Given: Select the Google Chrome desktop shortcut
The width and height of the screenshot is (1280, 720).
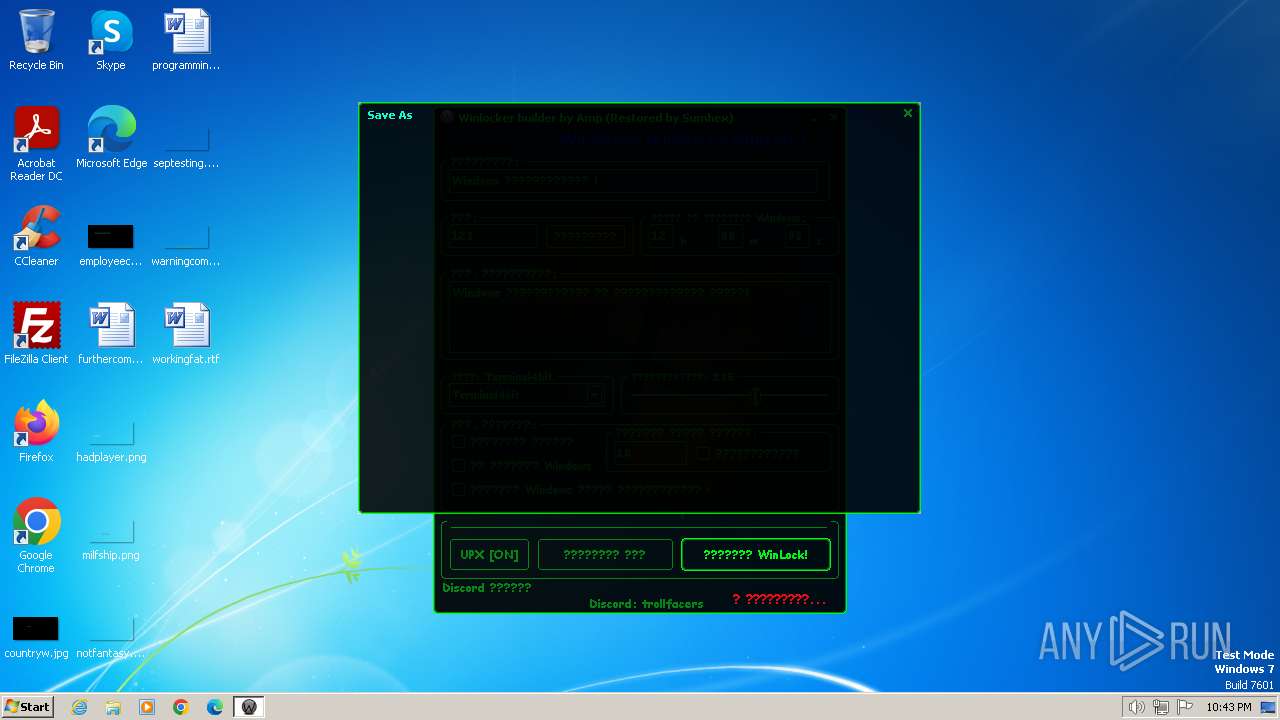Looking at the screenshot, I should click(x=36, y=537).
